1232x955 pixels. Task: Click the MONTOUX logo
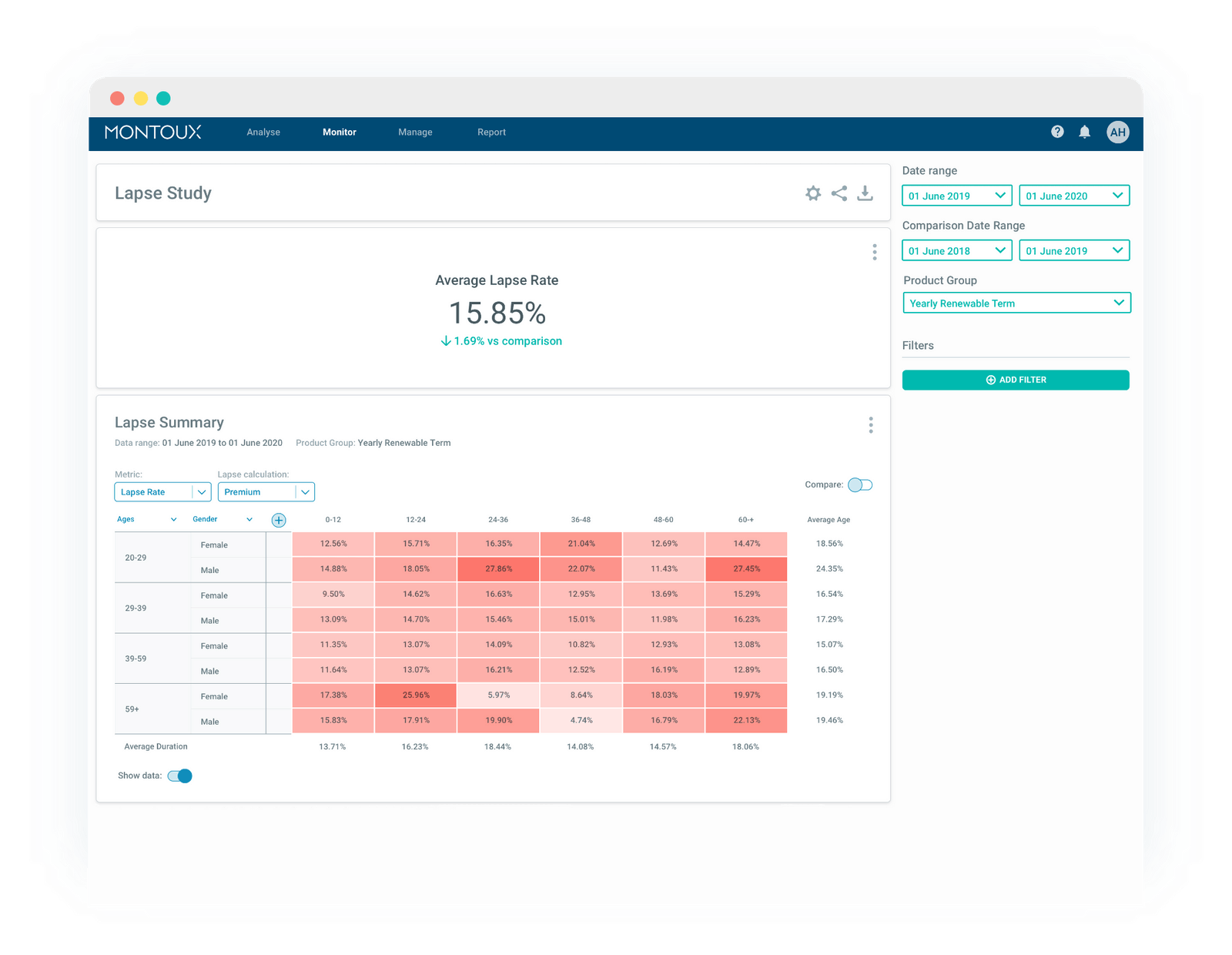153,132
